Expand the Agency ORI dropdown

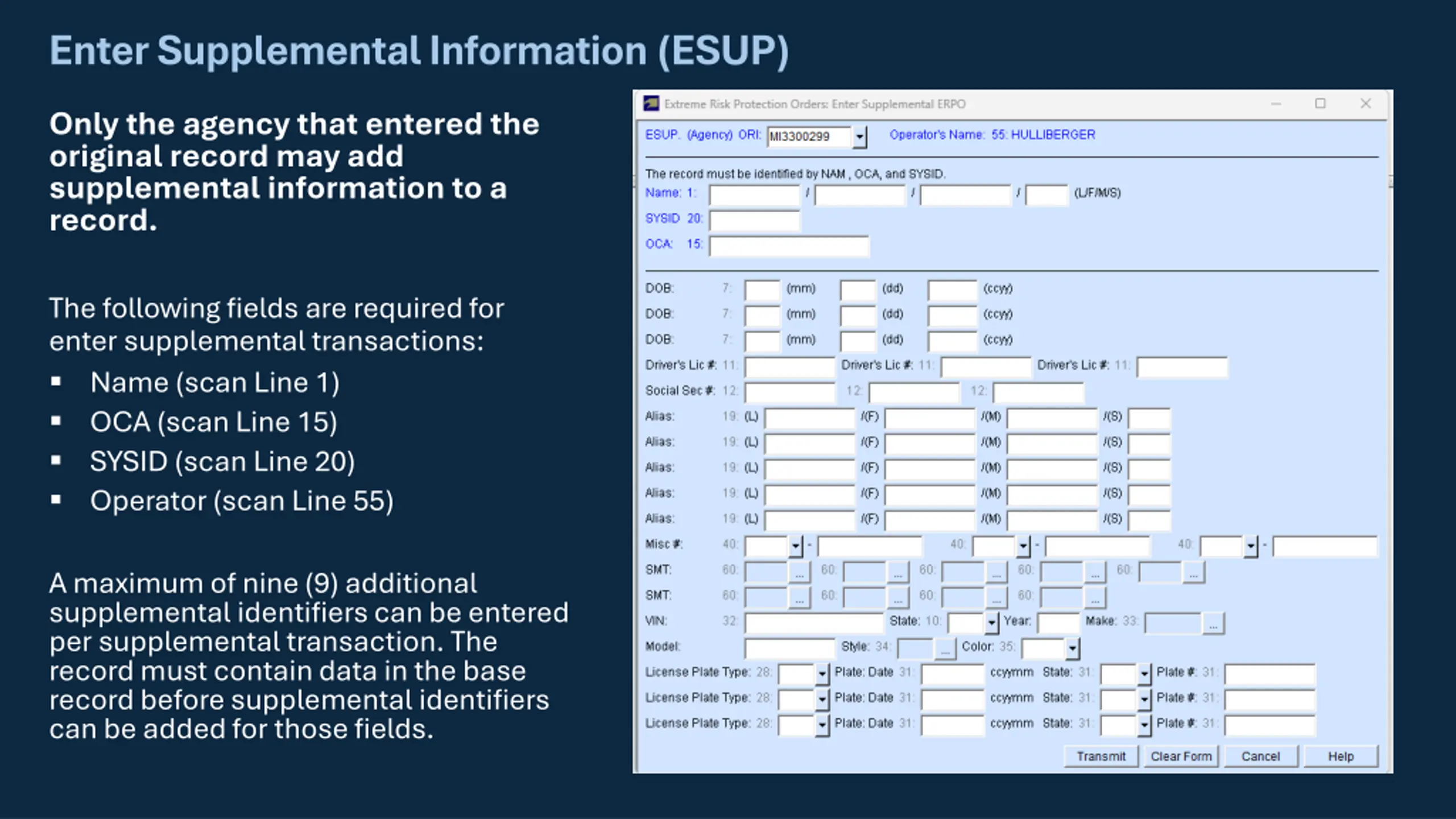pos(859,137)
